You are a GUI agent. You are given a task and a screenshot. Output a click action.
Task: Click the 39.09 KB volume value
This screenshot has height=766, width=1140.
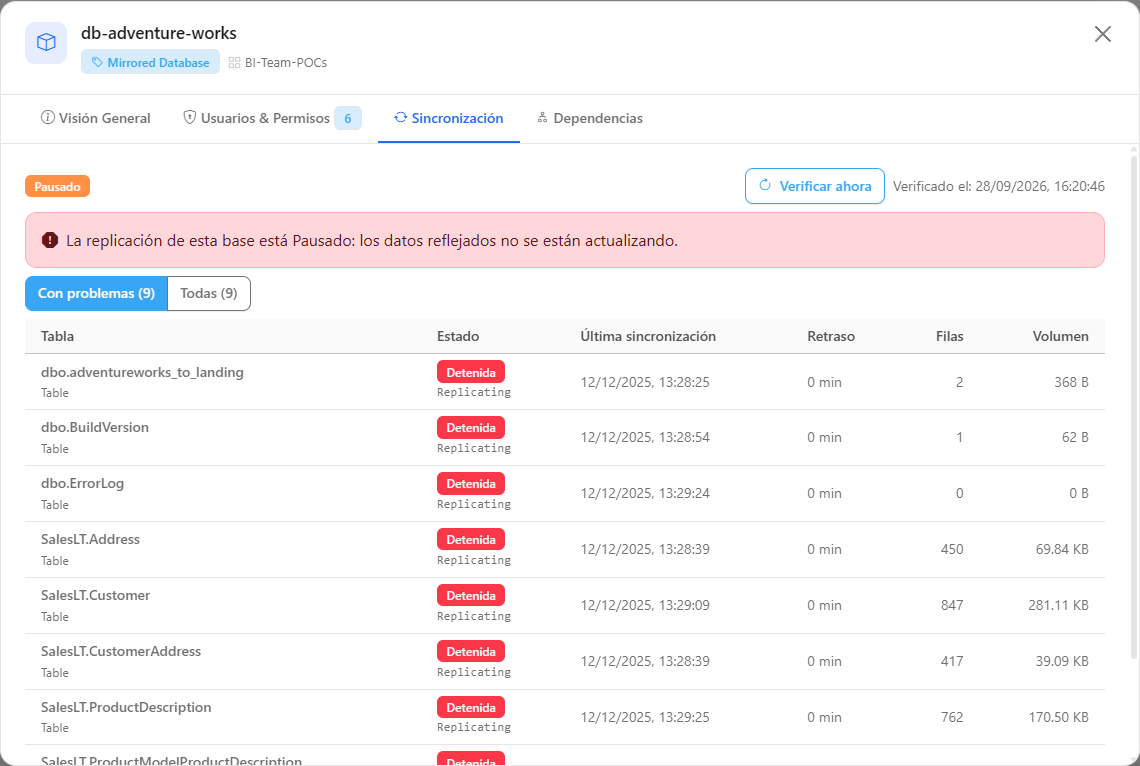1061,661
